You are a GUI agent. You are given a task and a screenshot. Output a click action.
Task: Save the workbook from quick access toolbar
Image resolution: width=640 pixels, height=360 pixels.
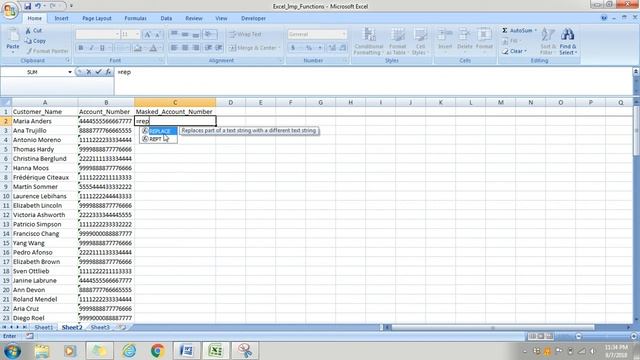pyautogui.click(x=27, y=6)
